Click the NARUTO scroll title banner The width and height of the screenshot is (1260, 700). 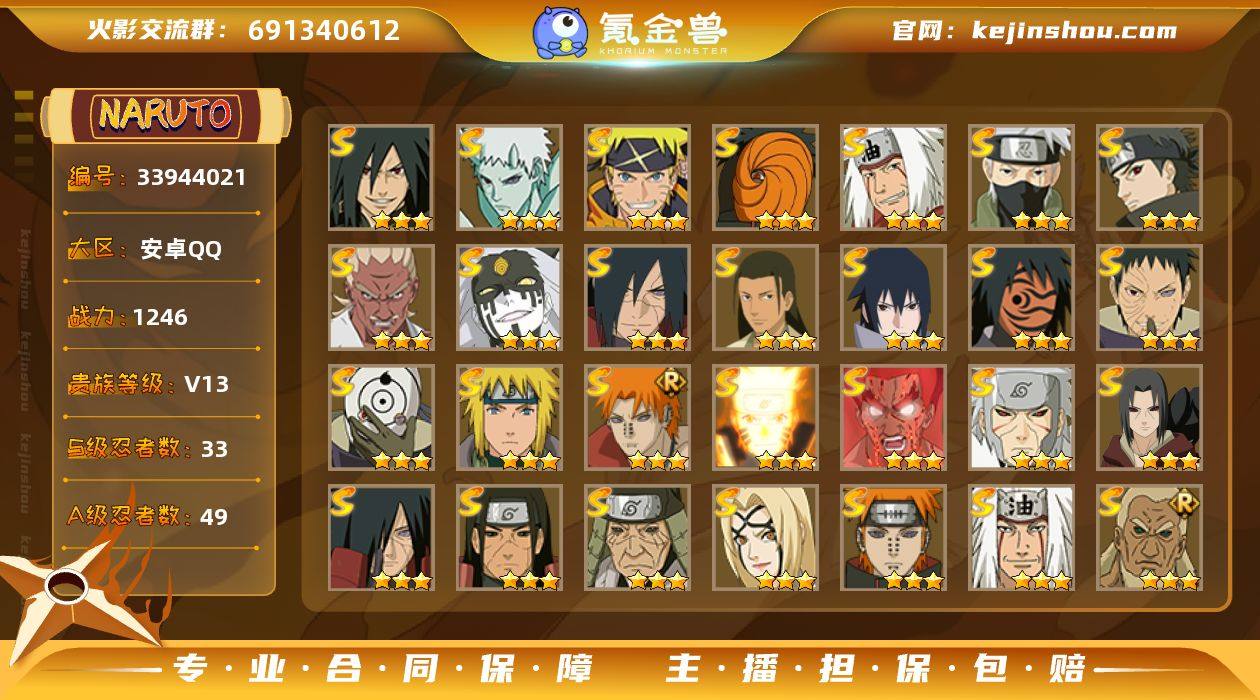(166, 115)
